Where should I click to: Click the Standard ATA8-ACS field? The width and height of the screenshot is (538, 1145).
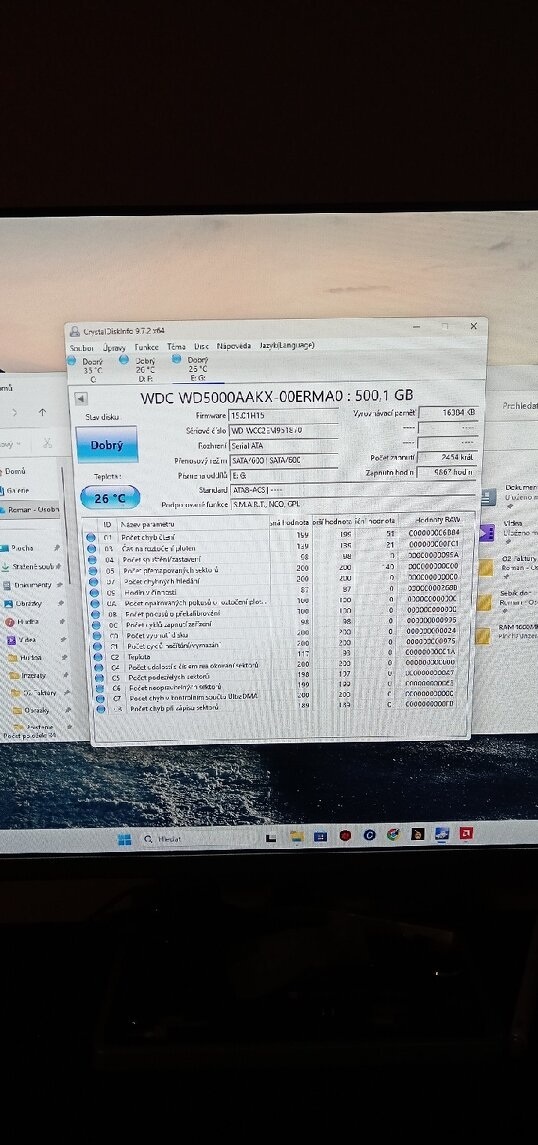[354, 490]
